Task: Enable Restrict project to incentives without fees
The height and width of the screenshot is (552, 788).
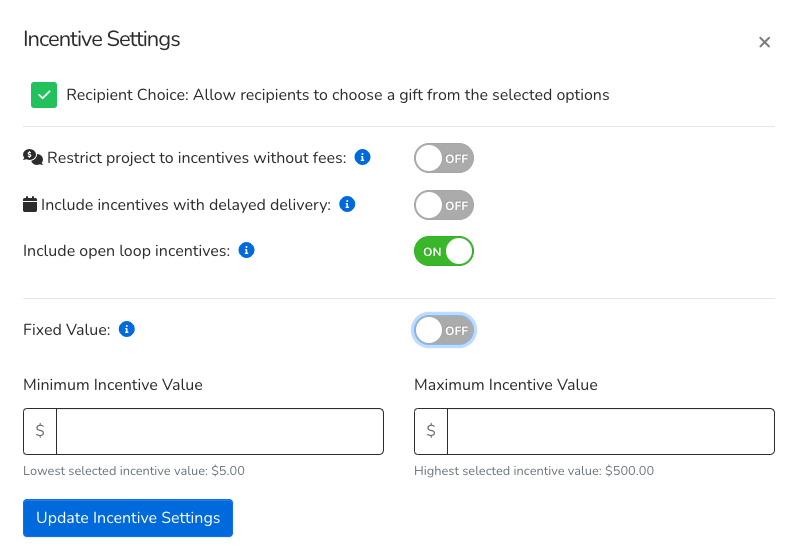Action: [443, 158]
